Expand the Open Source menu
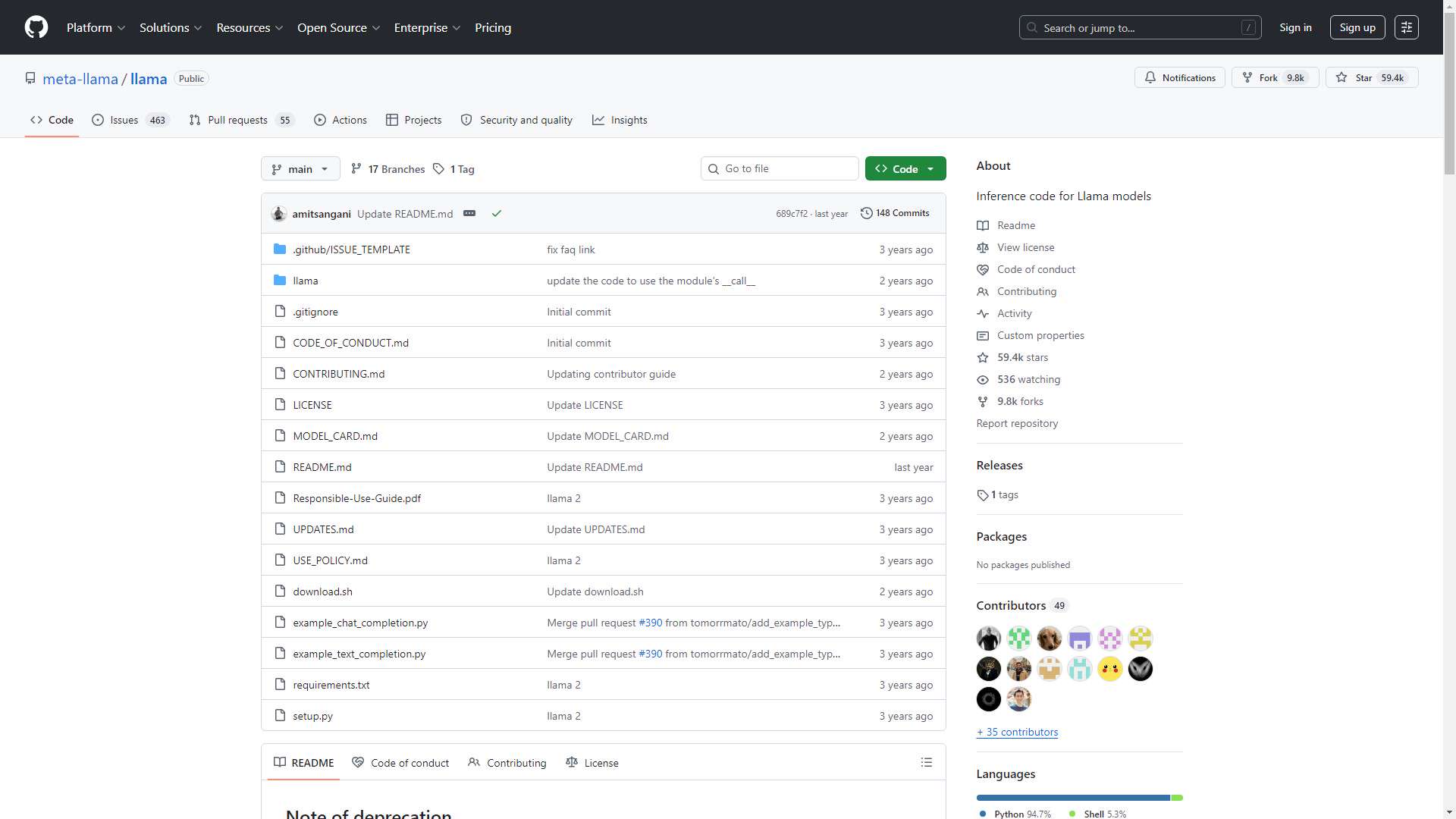 [338, 27]
